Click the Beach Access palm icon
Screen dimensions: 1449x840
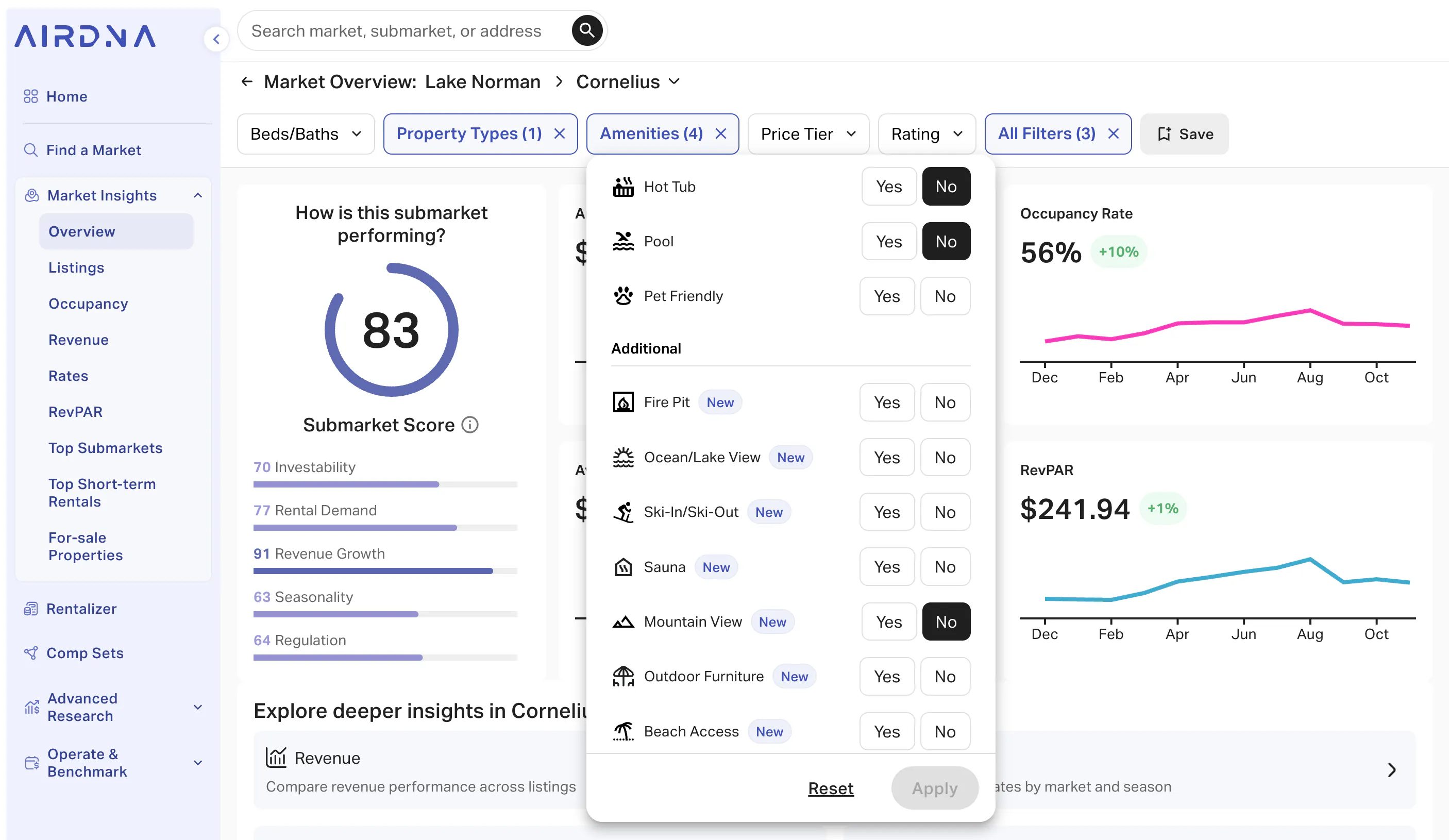[624, 731]
